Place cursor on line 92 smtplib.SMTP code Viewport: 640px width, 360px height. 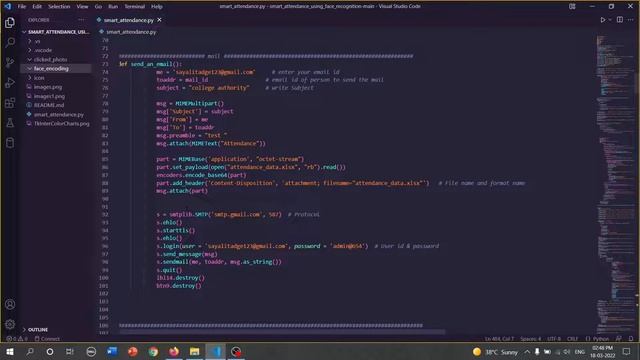click(x=219, y=214)
